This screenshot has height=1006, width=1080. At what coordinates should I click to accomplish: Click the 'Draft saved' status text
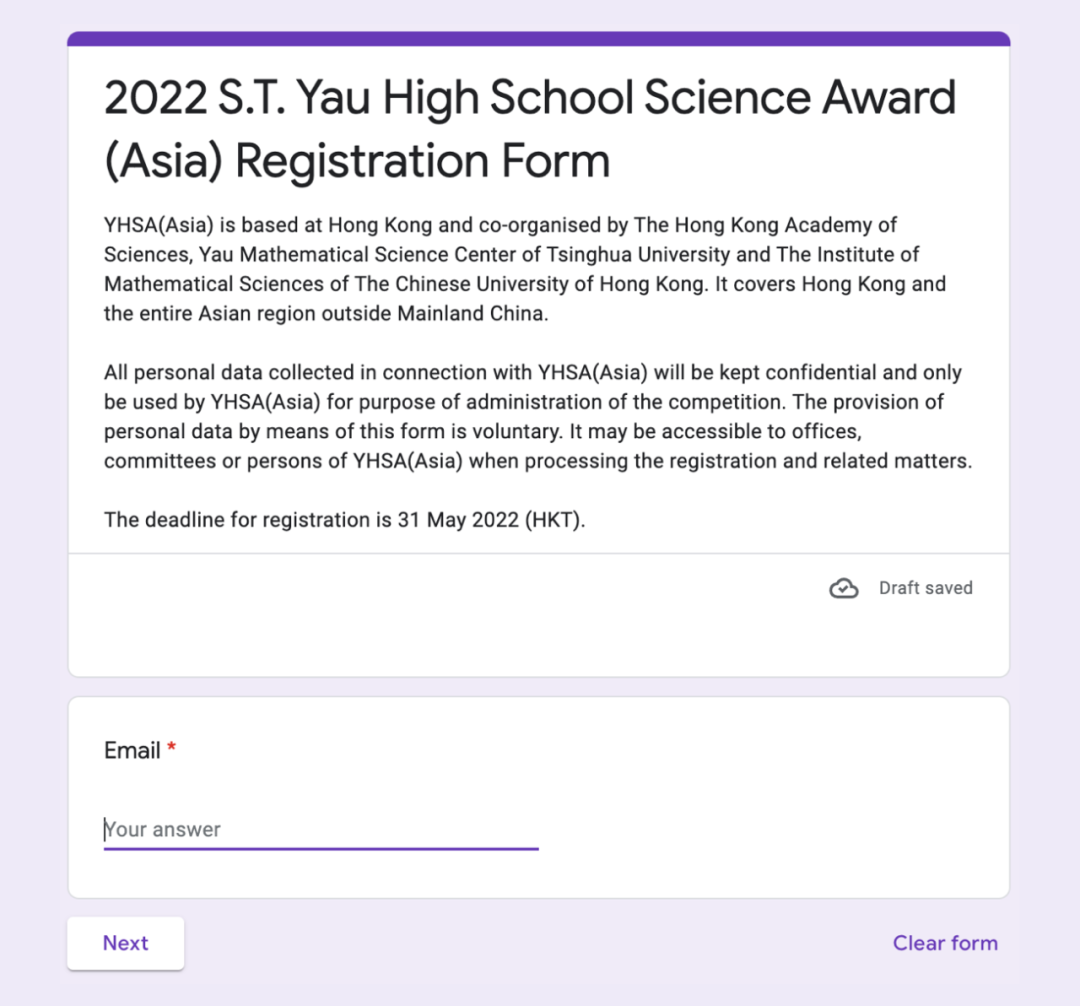coord(925,588)
